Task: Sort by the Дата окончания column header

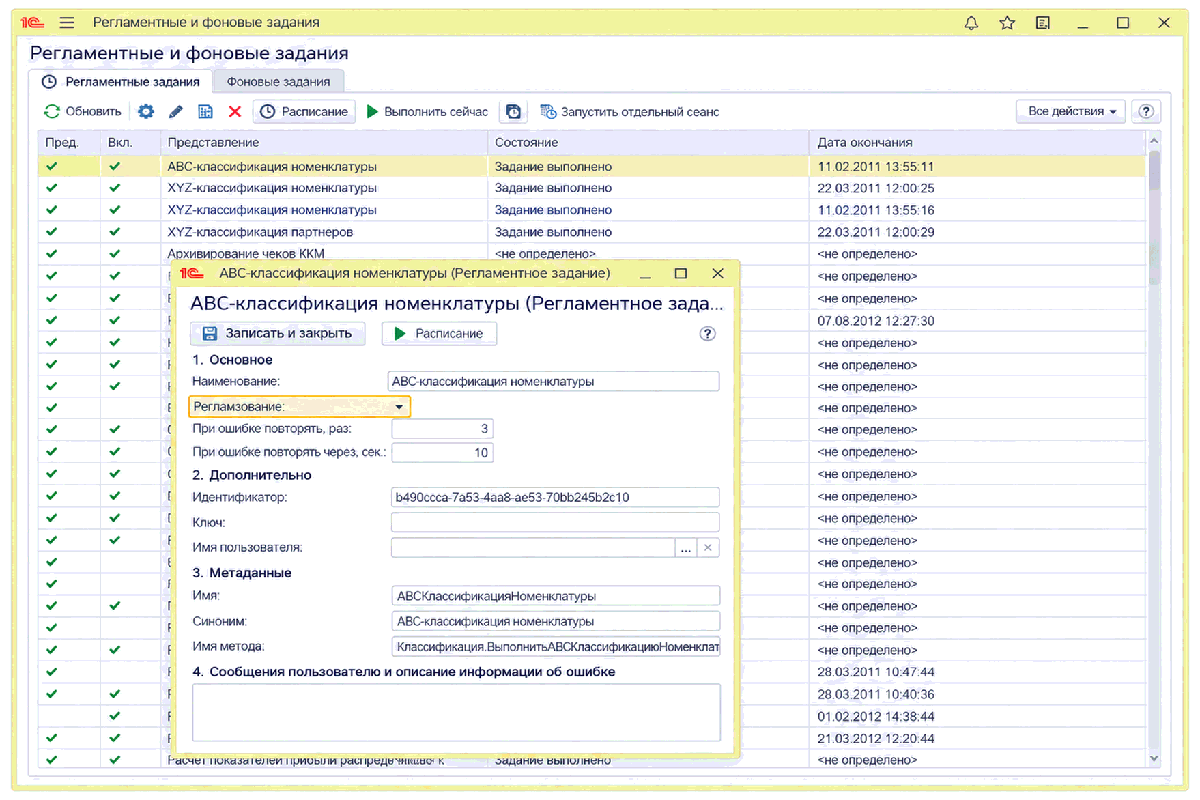Action: [978, 143]
